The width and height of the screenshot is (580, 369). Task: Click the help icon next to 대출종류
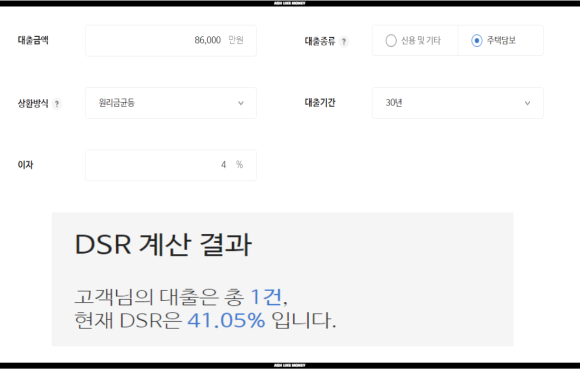pos(344,41)
